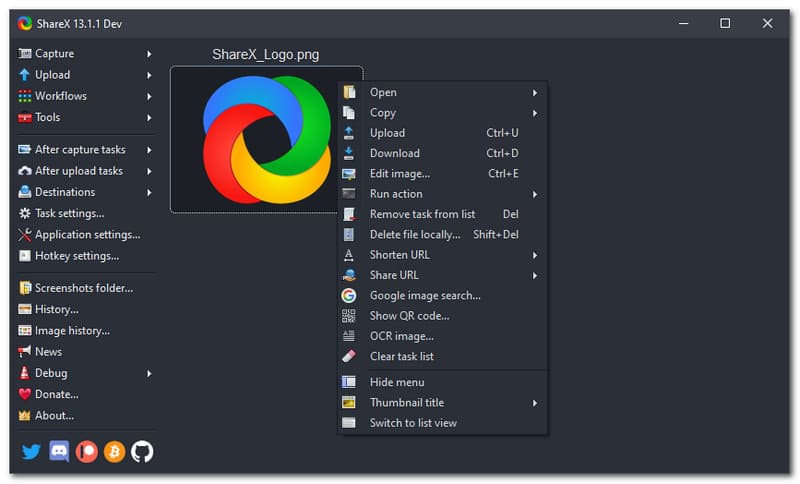Choose Delete file locally entry
This screenshot has width=800, height=484.
442,235
